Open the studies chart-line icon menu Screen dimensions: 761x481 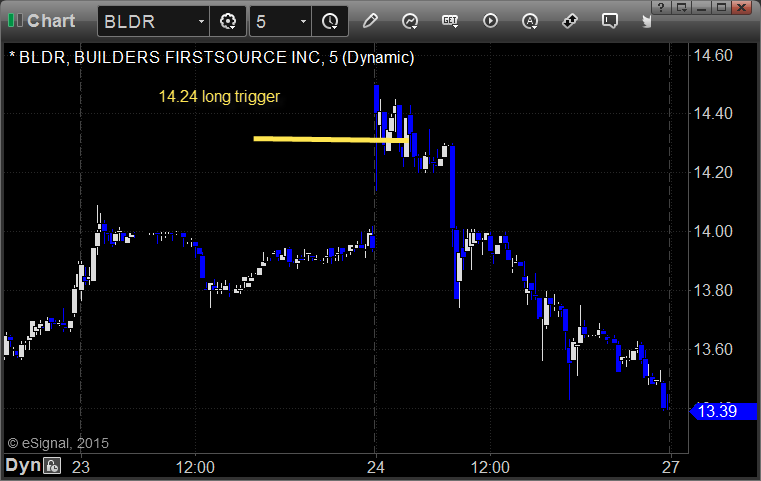point(410,21)
